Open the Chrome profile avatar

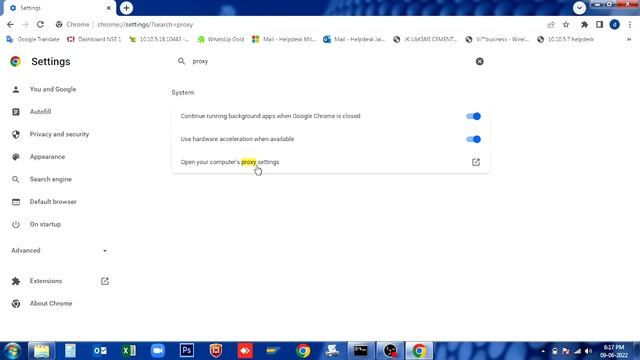[615, 24]
